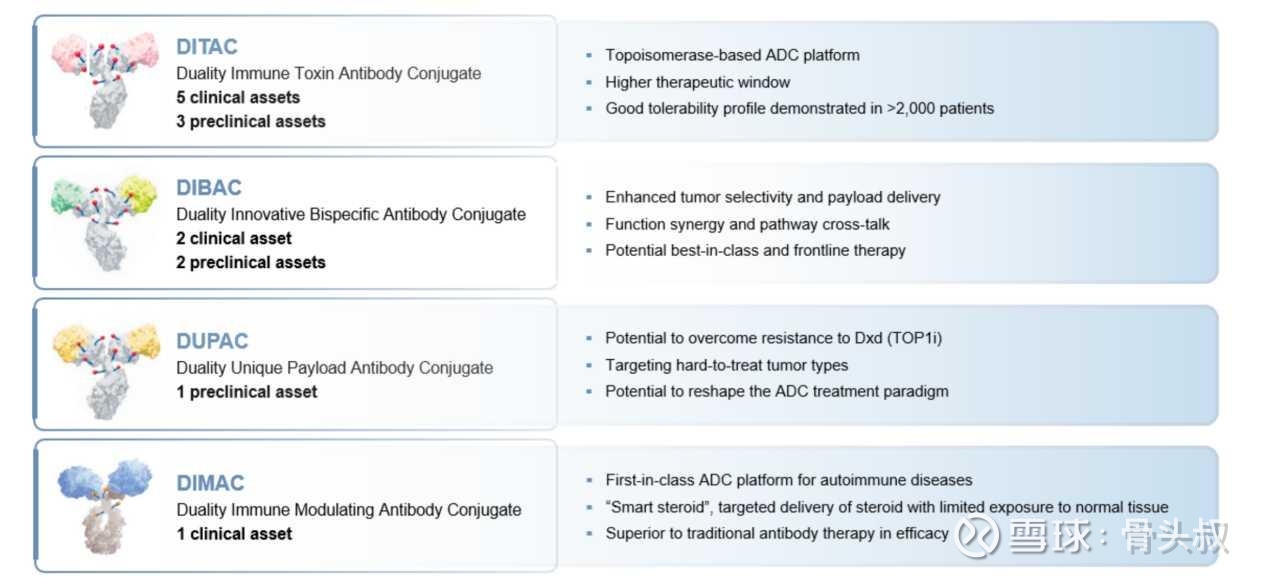Click the Higher therapeutic window bullet

[x=698, y=82]
